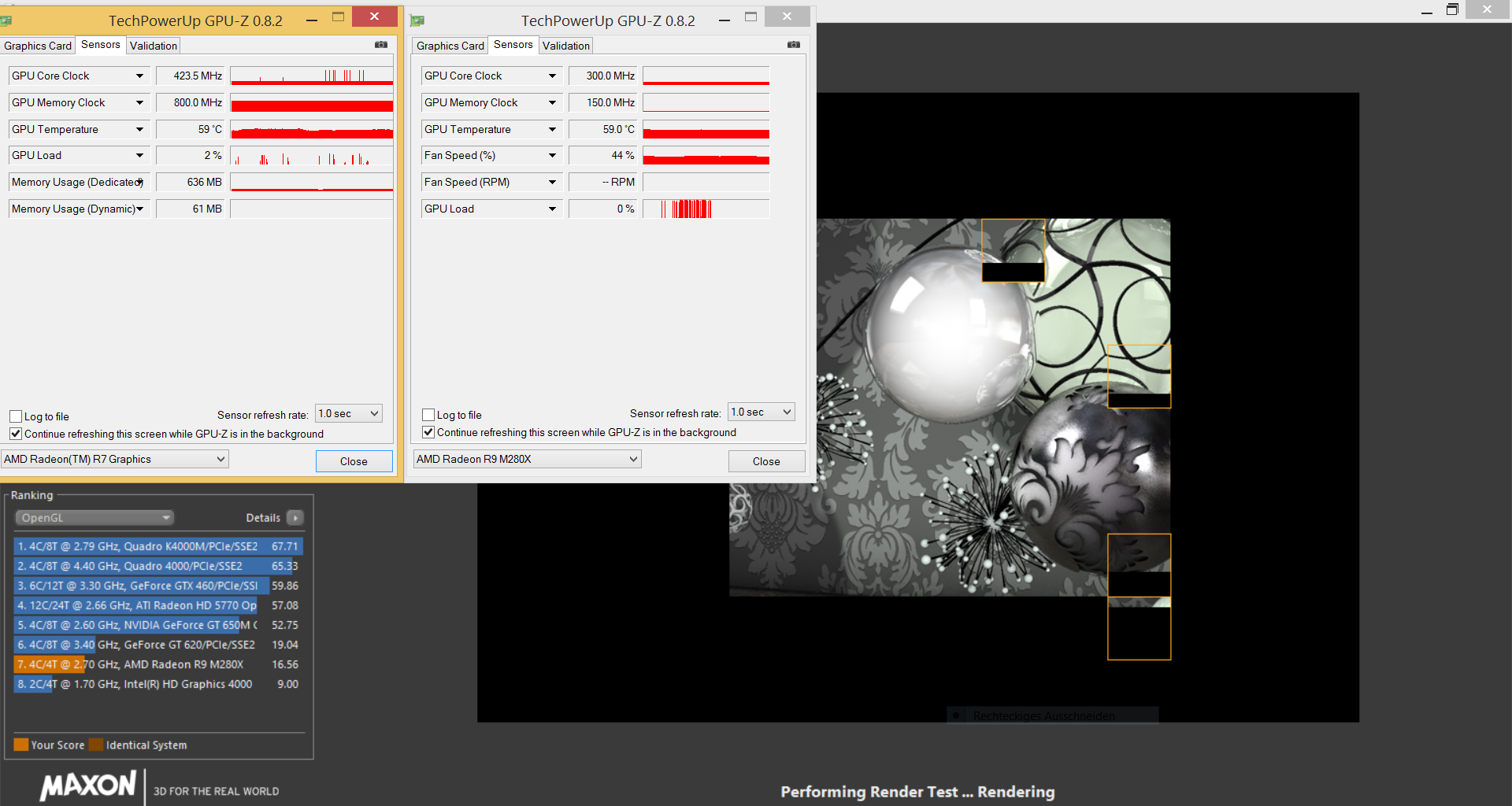Click Close button in the R9 M280X window

(x=767, y=461)
